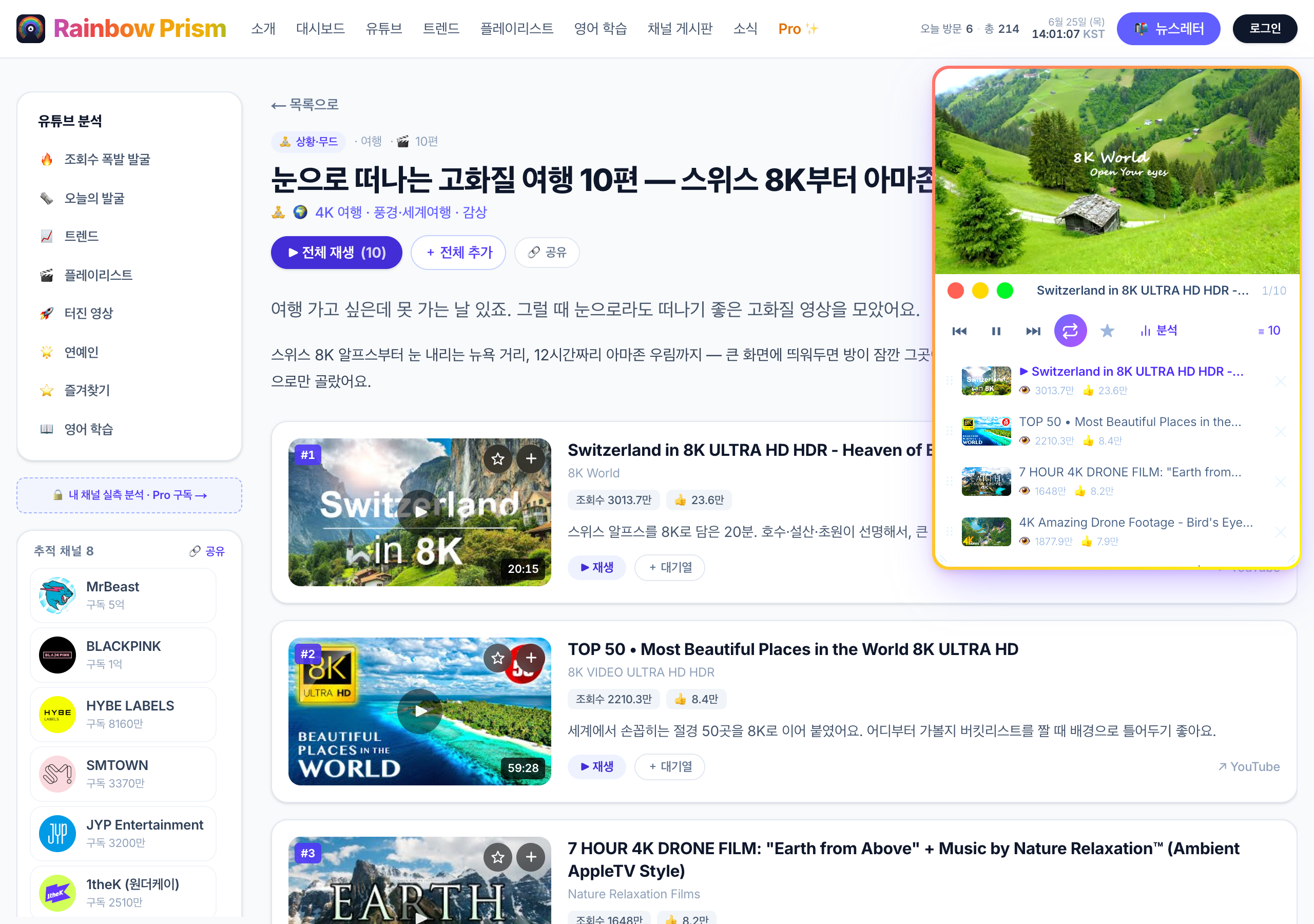Open YouTube link for TOP 50 video
The width and height of the screenshot is (1314, 924).
1249,766
